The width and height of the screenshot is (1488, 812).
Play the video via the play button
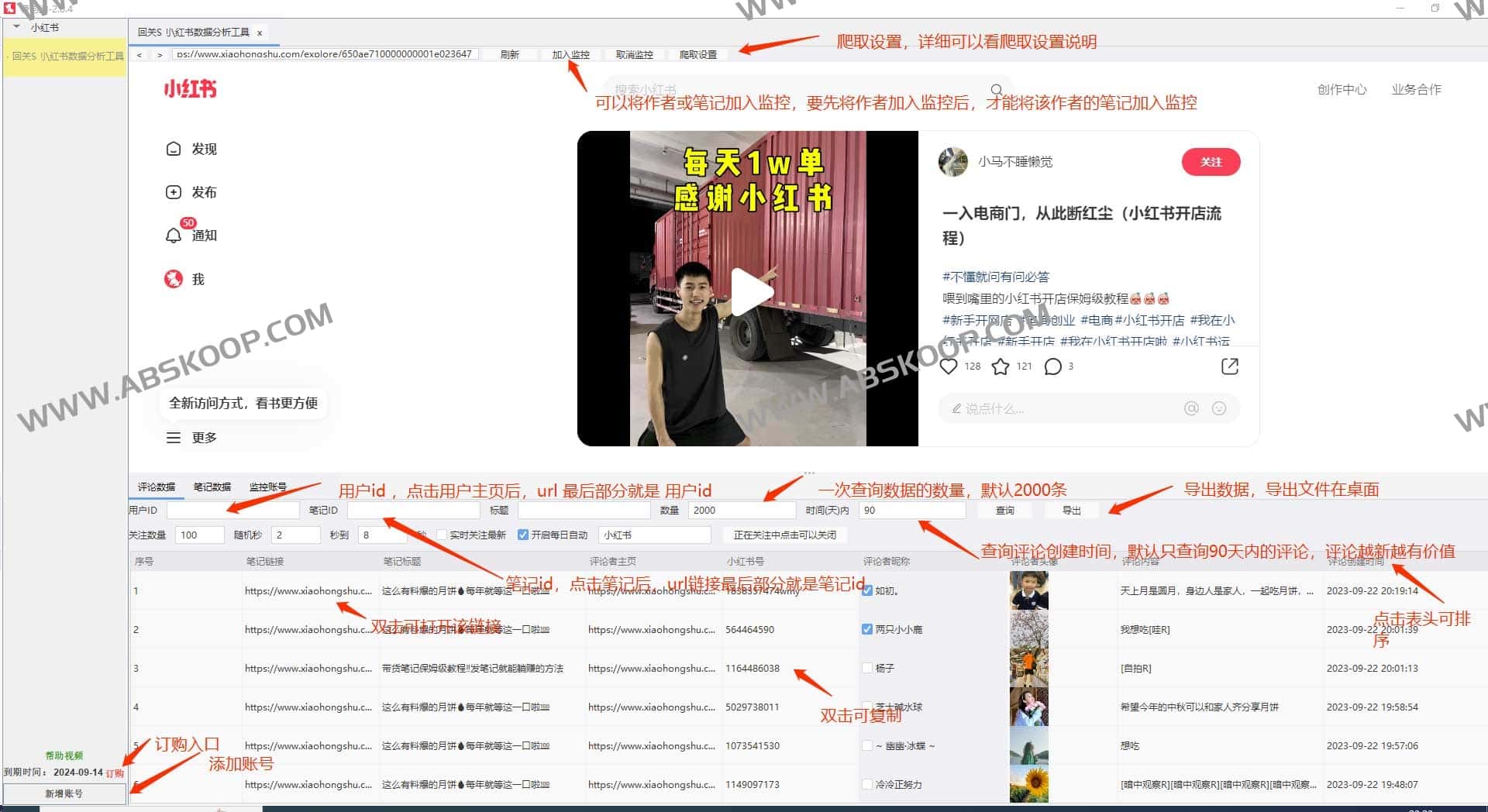(x=748, y=291)
